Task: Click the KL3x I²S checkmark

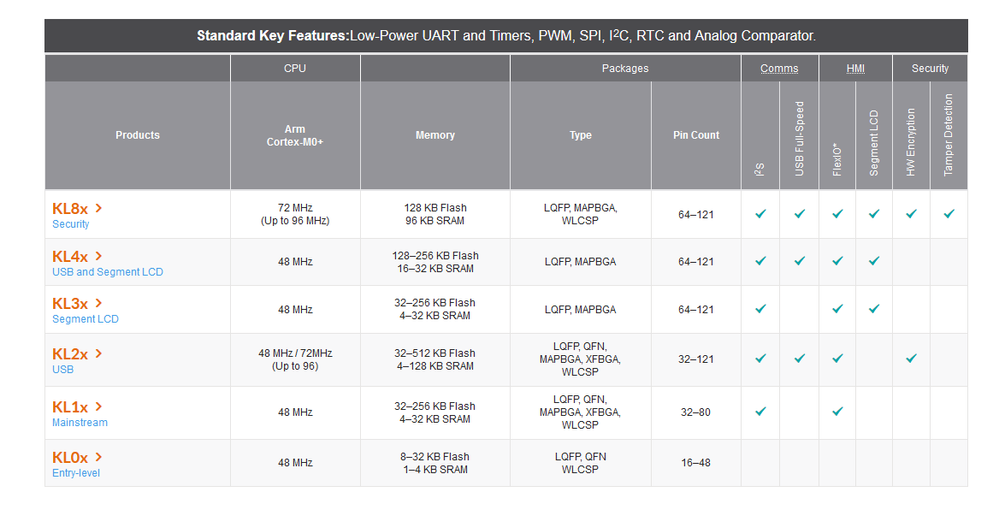Action: click(761, 309)
